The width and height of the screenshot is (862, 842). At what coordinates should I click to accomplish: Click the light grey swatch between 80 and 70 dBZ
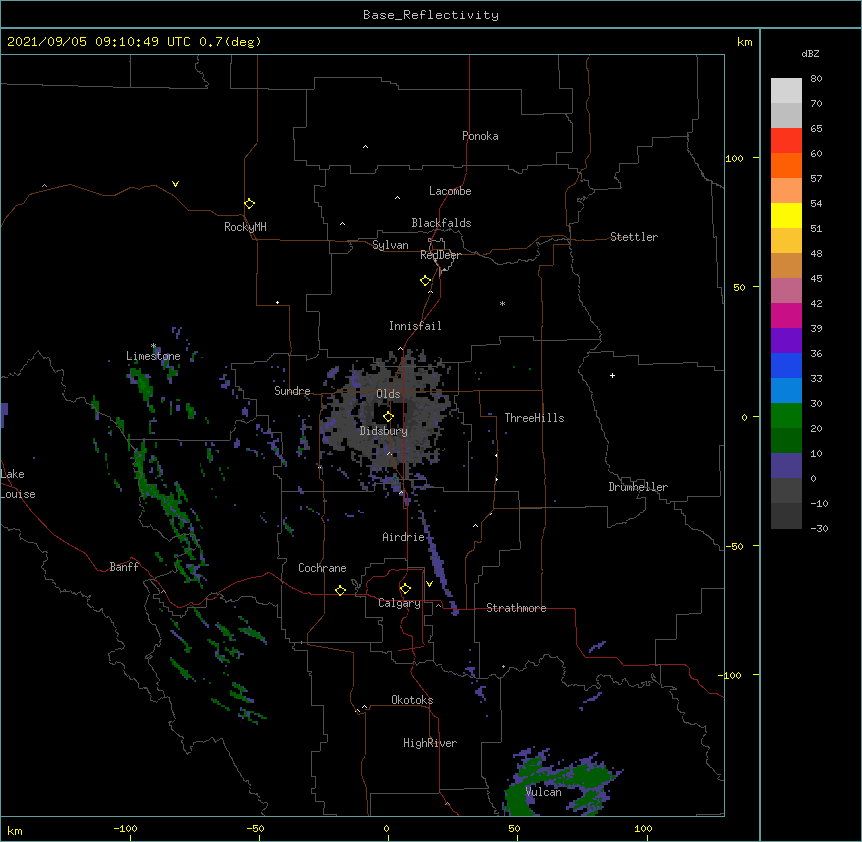coord(786,91)
